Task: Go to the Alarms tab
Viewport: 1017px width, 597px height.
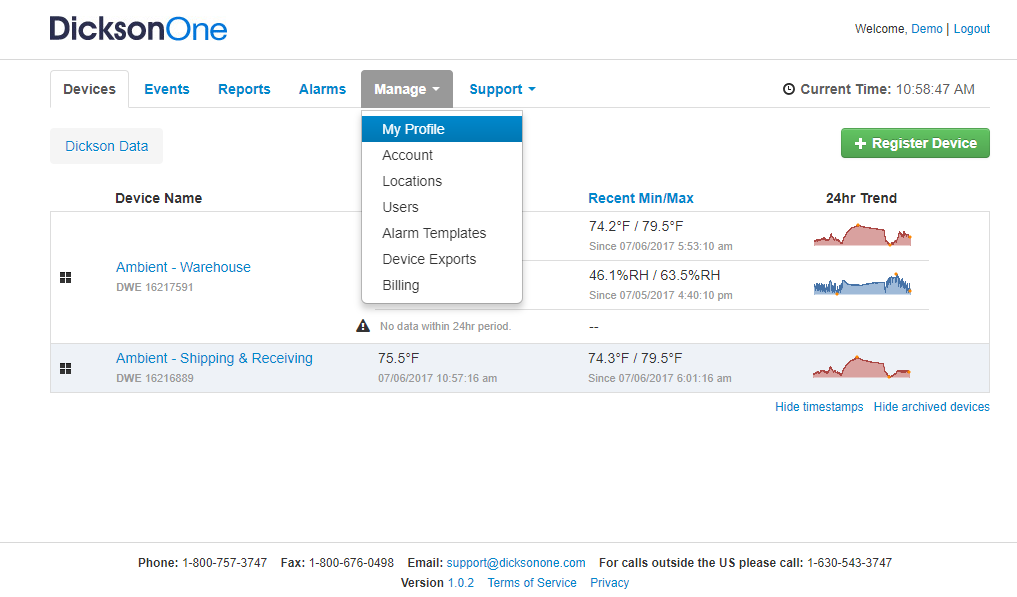Action: coord(322,89)
